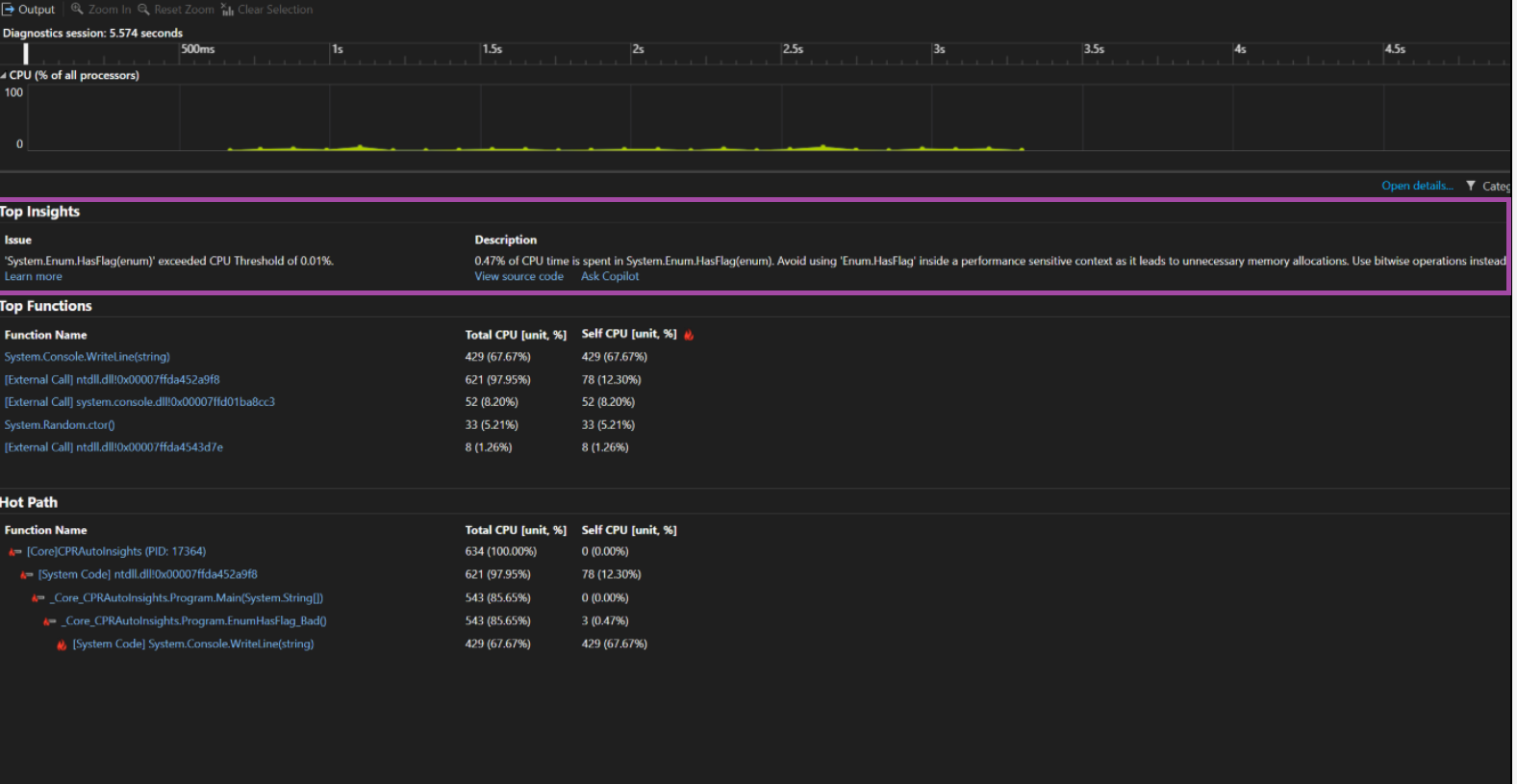Open System.Random.ctor() in Top Functions
Screen dimensions: 1517x784
[x=60, y=425]
